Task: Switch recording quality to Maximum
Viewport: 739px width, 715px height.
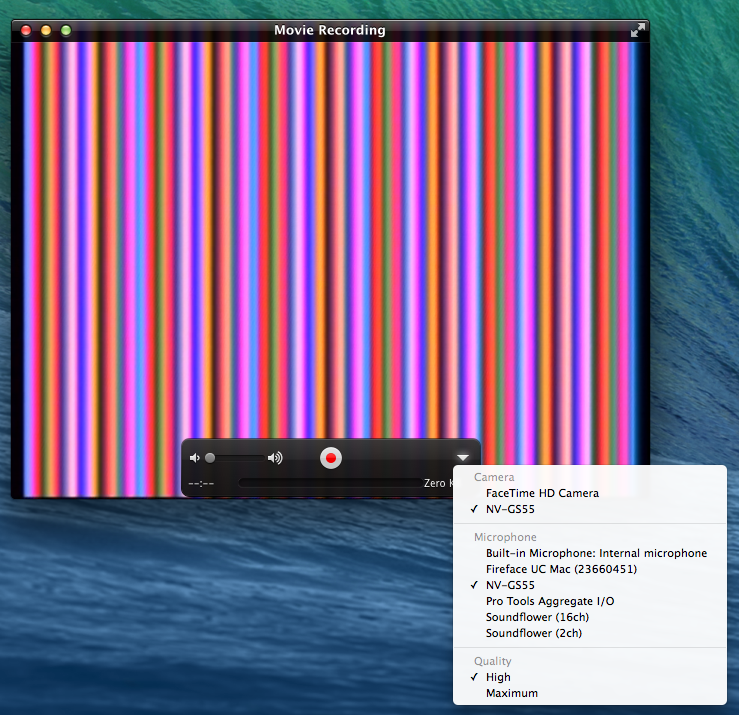Action: (x=511, y=693)
